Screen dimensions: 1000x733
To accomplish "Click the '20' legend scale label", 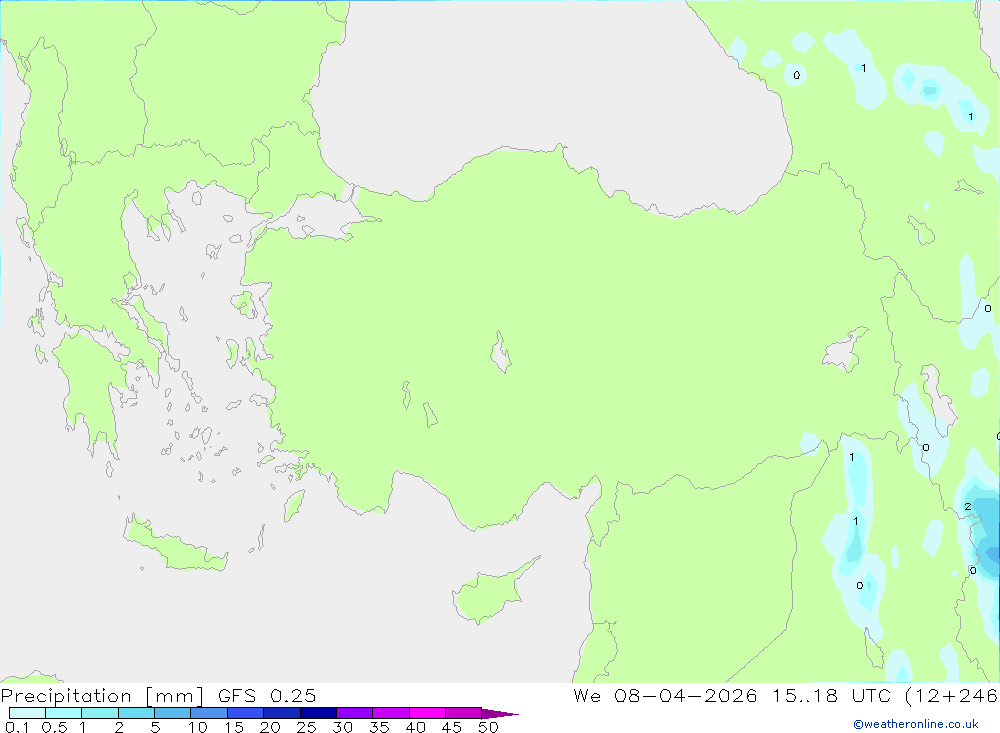I will [270, 727].
